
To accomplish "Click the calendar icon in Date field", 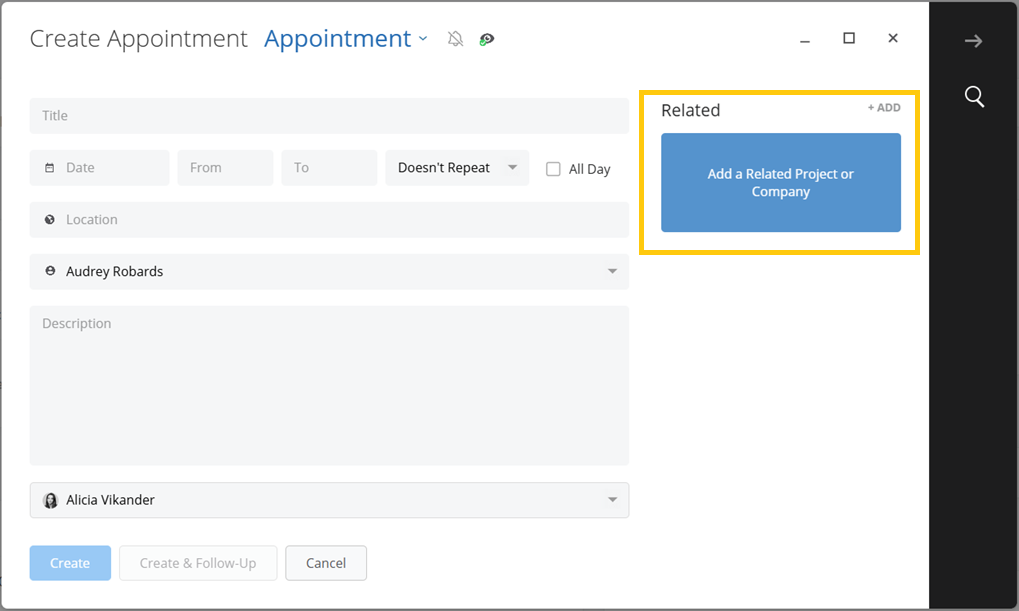I will (x=49, y=168).
